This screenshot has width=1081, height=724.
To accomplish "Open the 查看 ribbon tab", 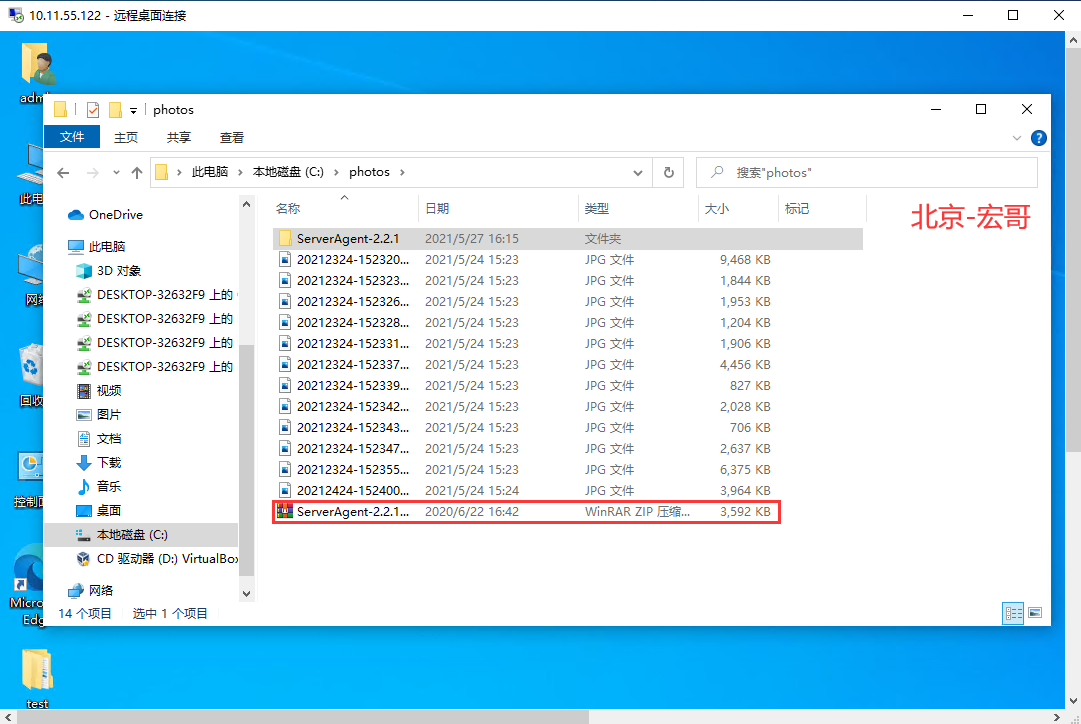I will (232, 137).
